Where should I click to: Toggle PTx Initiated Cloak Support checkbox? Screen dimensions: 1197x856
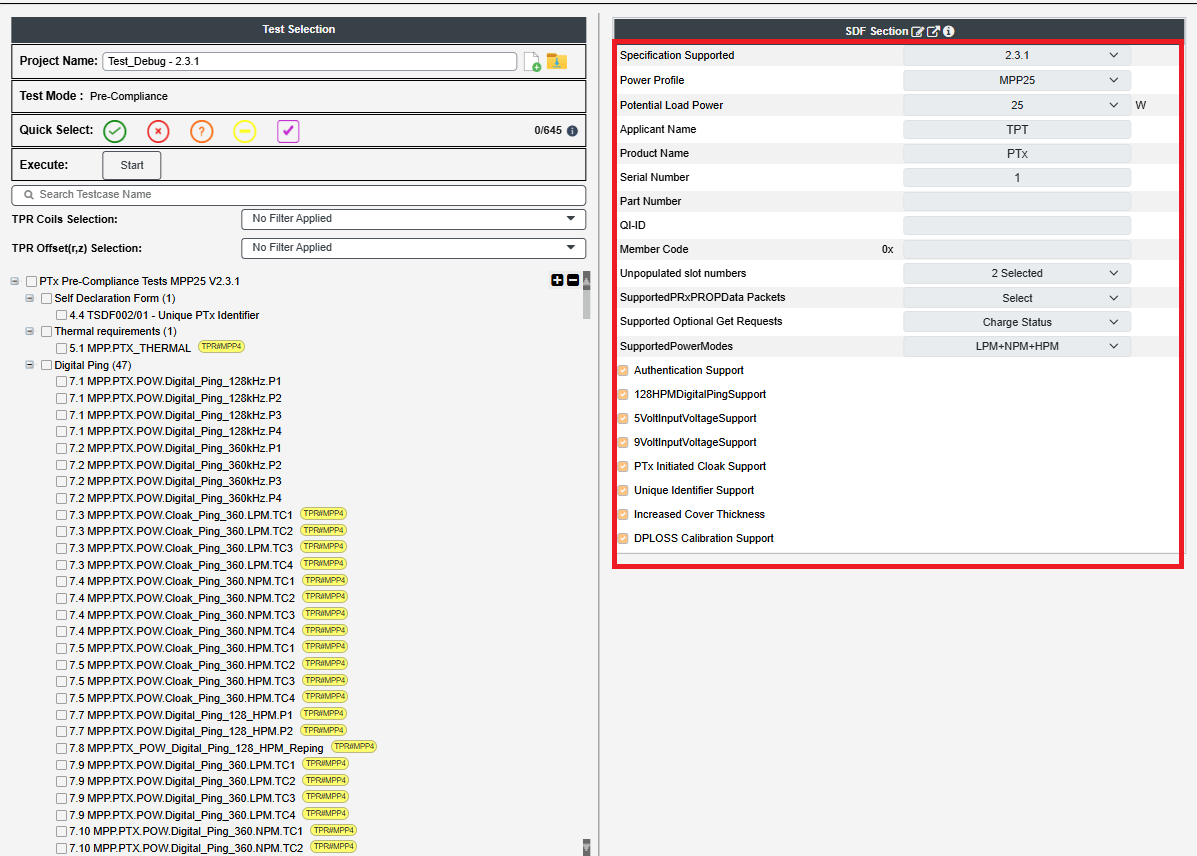(x=623, y=467)
